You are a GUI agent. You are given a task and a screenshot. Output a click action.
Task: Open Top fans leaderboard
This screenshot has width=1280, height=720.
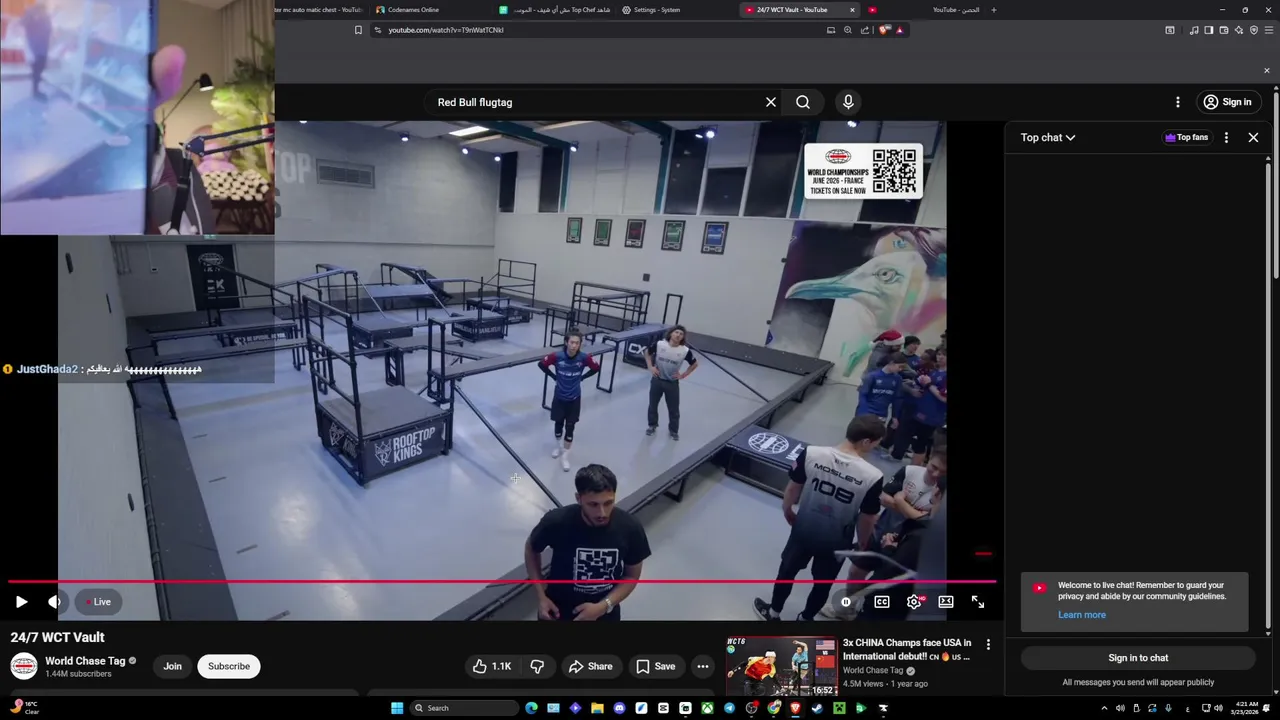pos(1187,138)
